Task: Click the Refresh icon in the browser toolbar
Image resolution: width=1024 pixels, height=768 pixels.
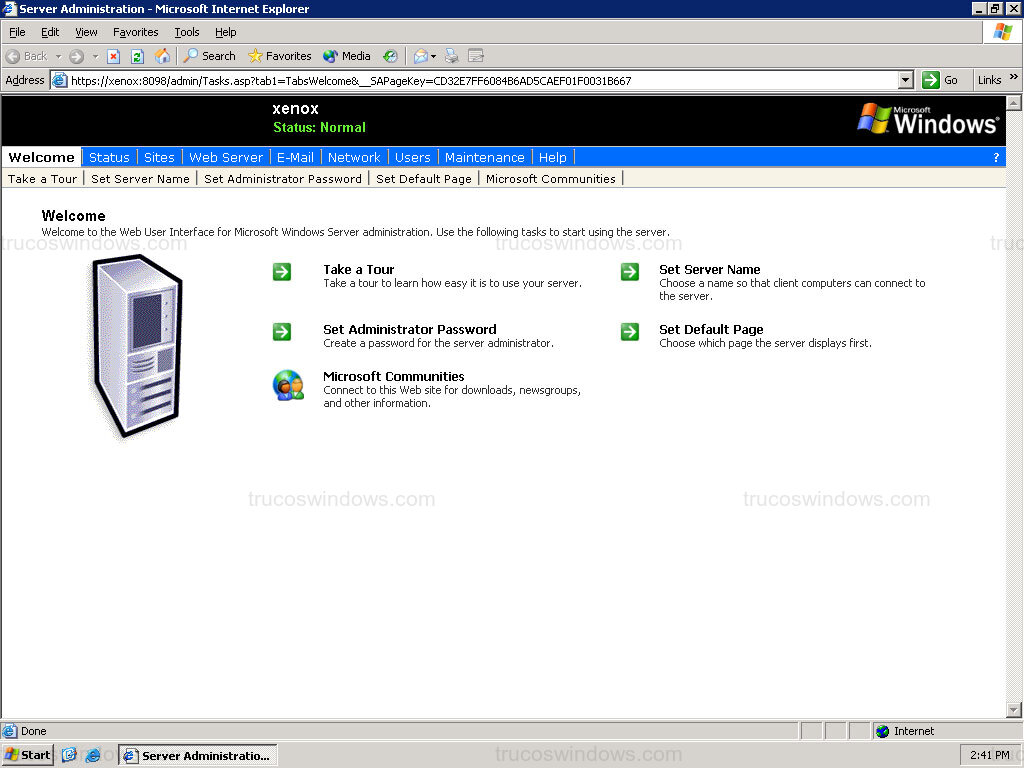Action: pos(135,55)
